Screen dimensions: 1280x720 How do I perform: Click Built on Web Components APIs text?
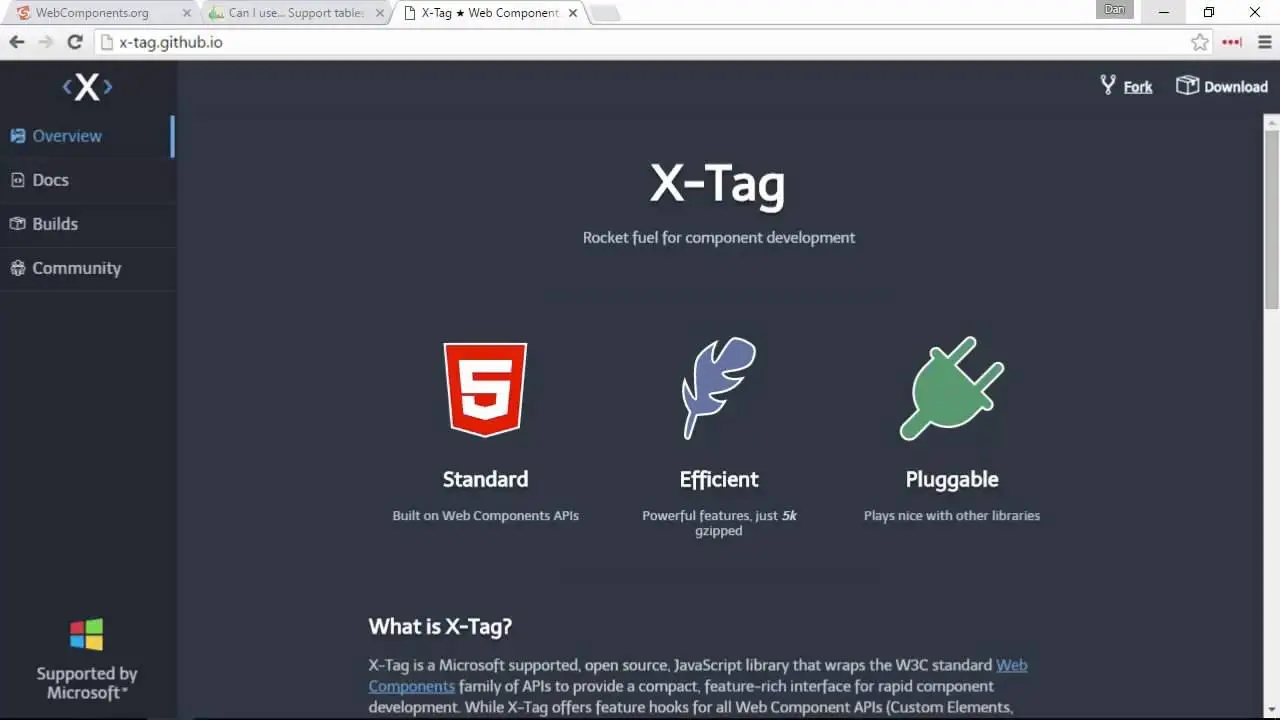485,516
